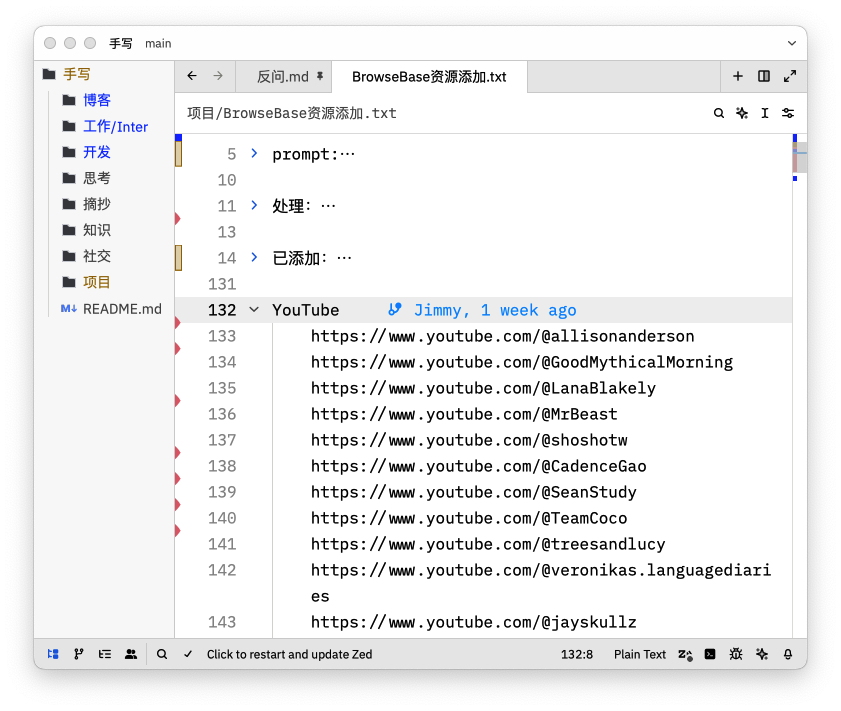Open the terminal panel icon

[710, 654]
